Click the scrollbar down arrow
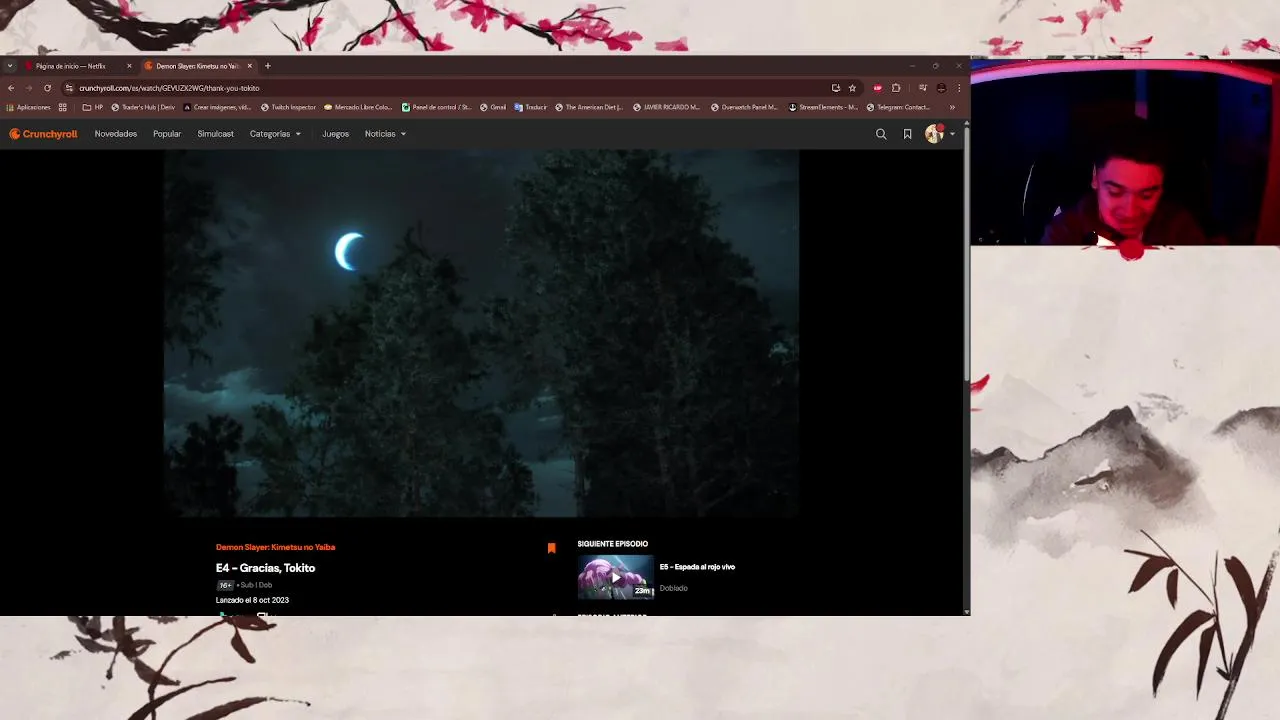 (966, 611)
